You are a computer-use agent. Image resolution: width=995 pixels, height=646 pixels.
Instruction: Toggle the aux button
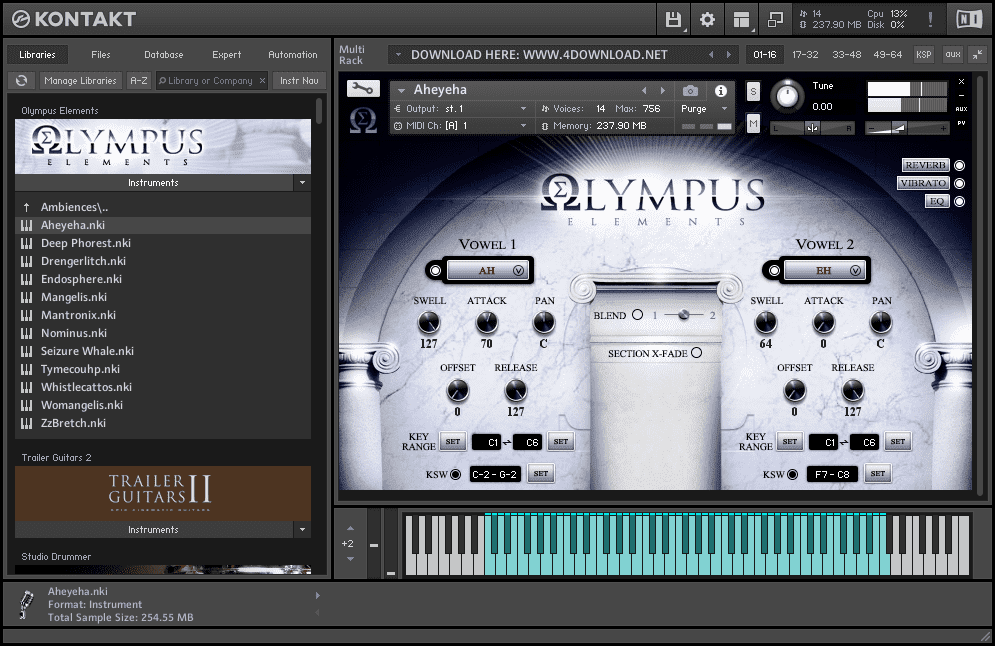tap(952, 55)
